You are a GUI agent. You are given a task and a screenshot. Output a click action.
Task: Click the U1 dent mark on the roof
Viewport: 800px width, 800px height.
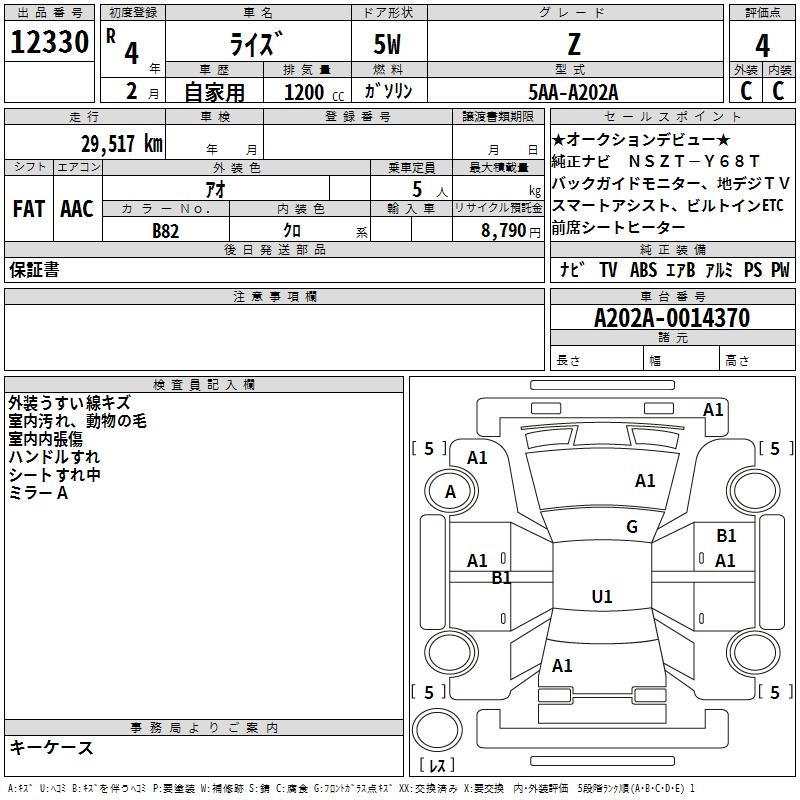pyautogui.click(x=601, y=597)
